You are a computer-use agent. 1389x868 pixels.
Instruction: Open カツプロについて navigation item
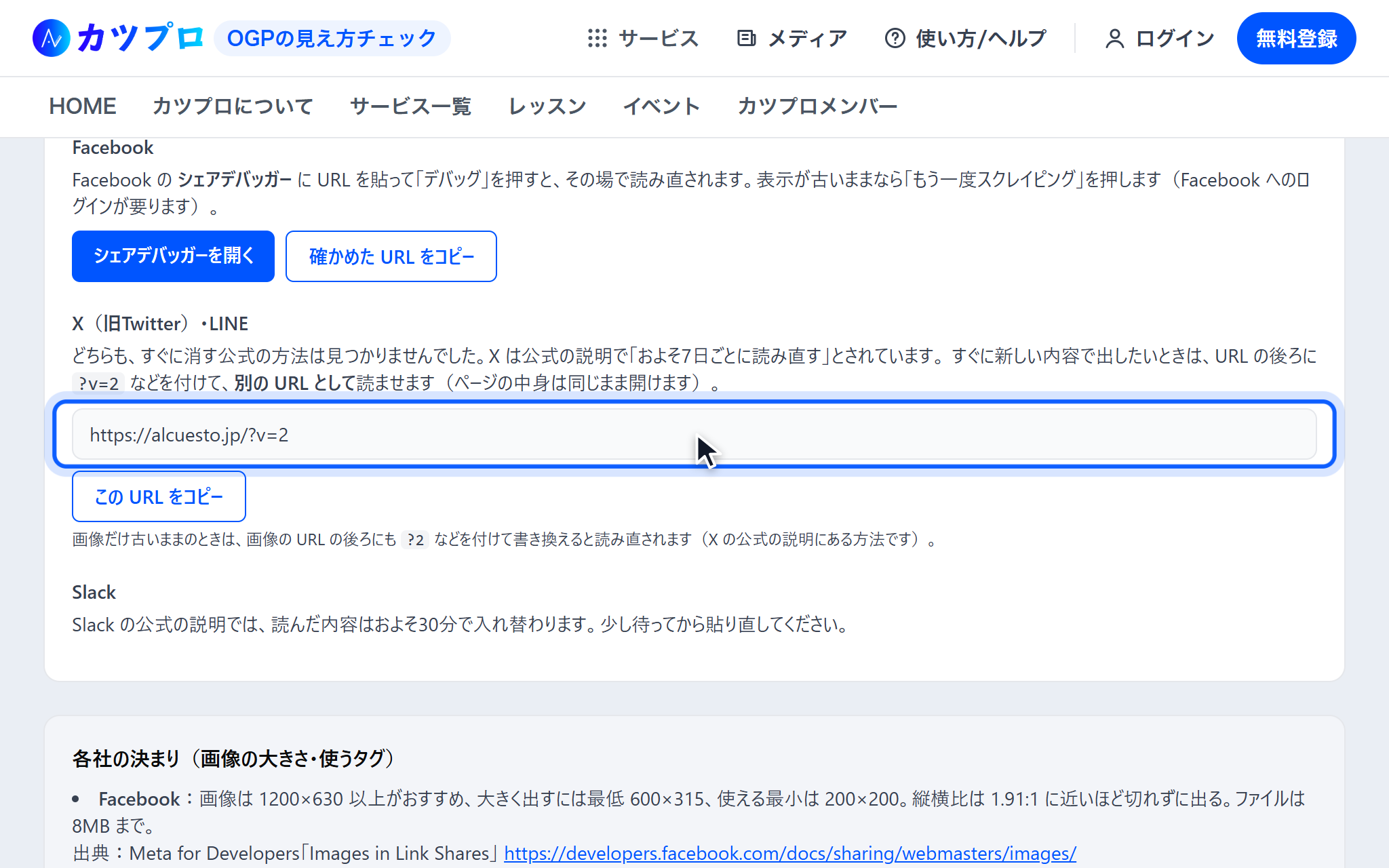click(233, 106)
